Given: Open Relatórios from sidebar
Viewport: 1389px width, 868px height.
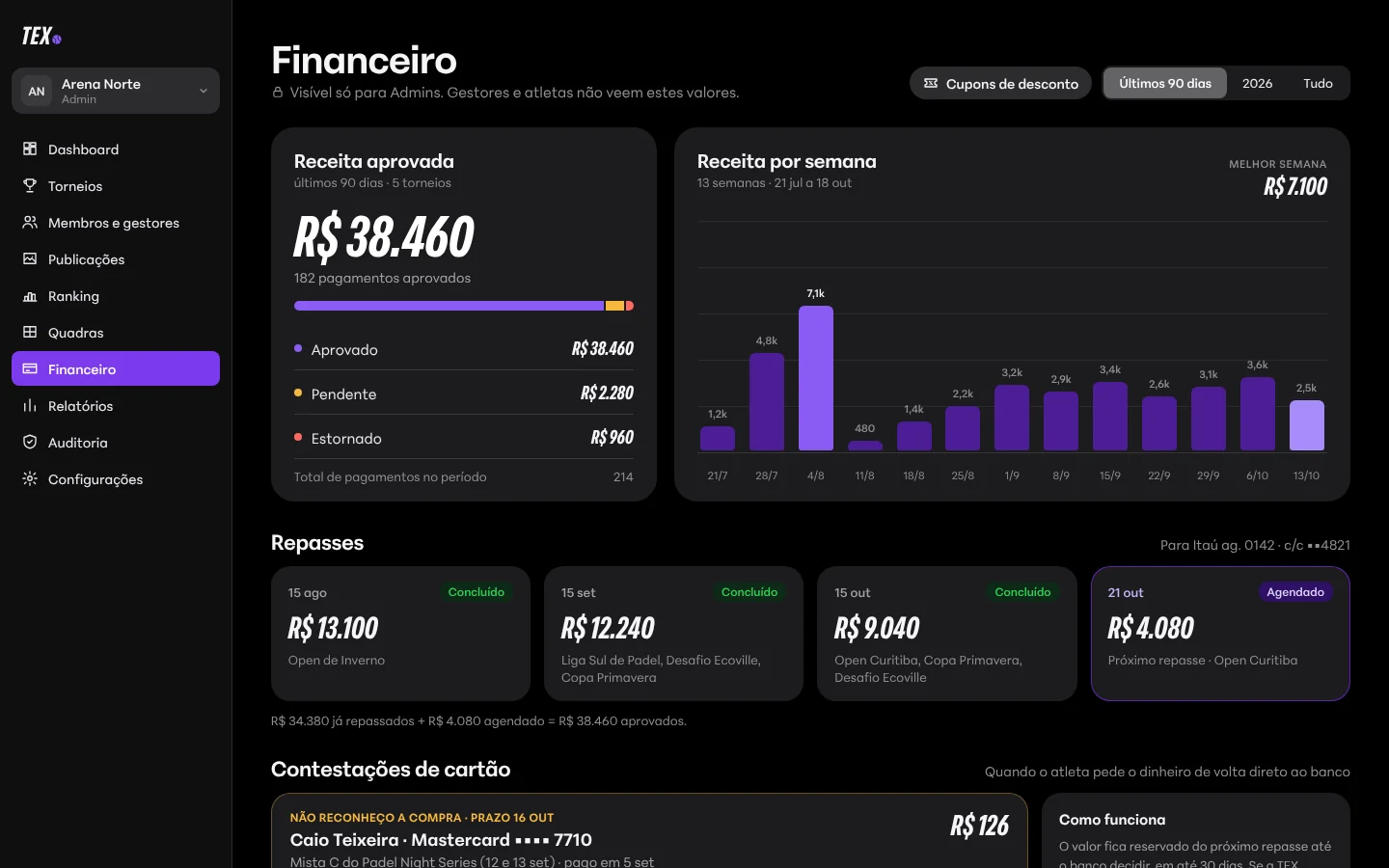Looking at the screenshot, I should tap(116, 406).
